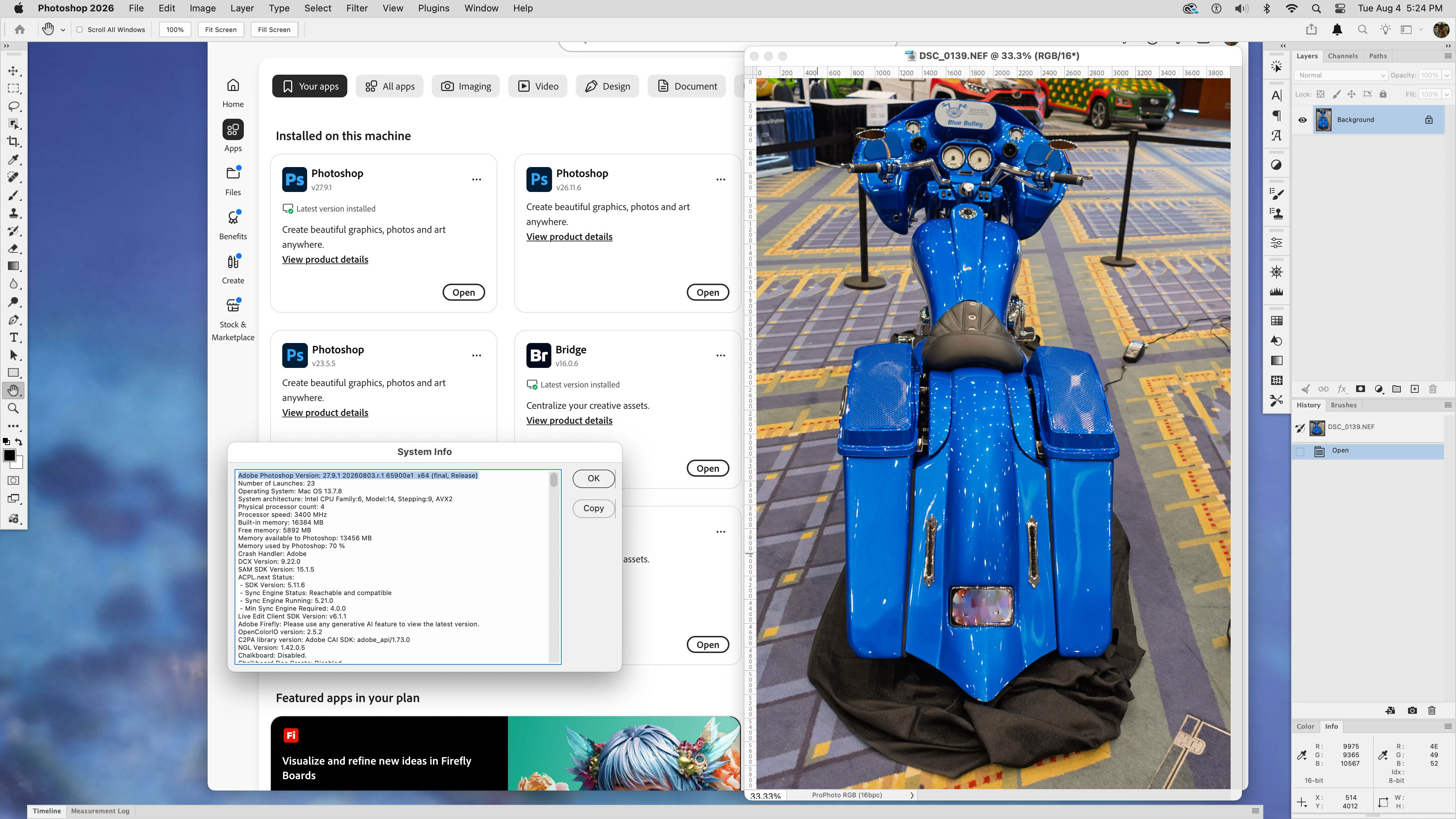Click the Background layer thumbnail
The image size is (1456, 819).
click(x=1323, y=120)
